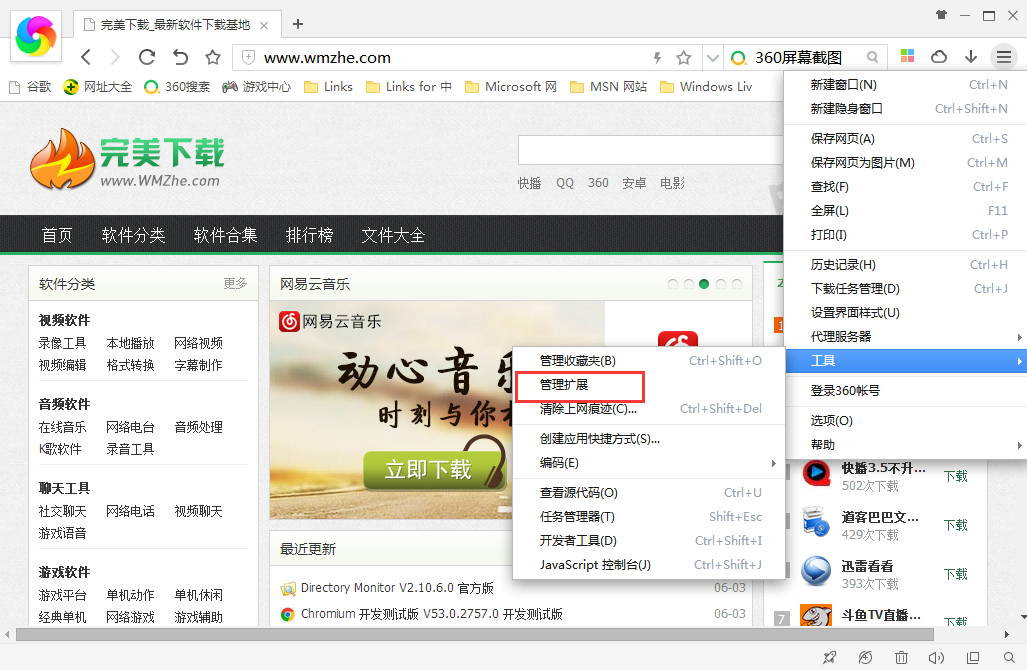Image resolution: width=1027 pixels, height=670 pixels.
Task: Click the 360 browser logo
Action: coord(36,36)
